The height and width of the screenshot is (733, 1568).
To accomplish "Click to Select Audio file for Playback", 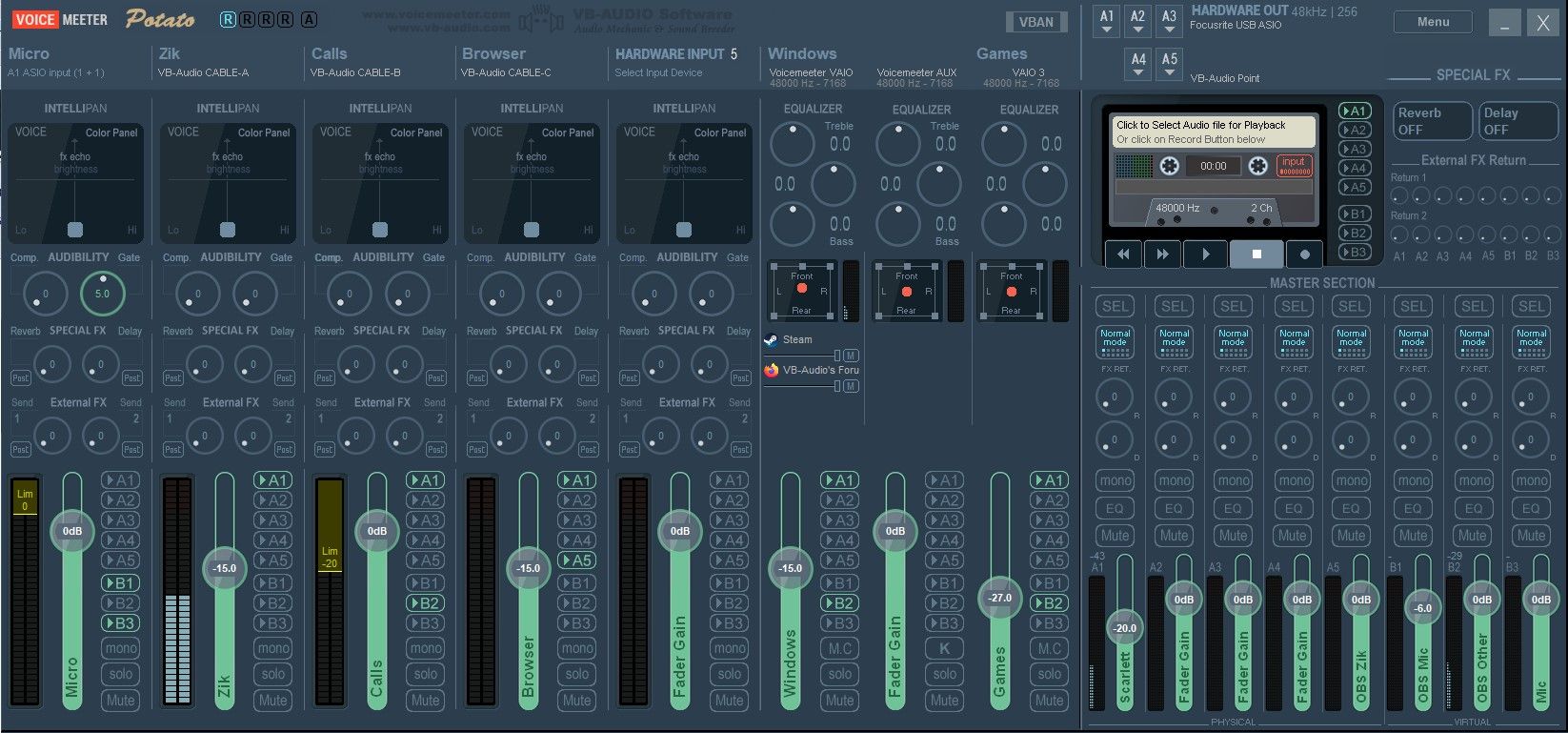I will click(1215, 132).
